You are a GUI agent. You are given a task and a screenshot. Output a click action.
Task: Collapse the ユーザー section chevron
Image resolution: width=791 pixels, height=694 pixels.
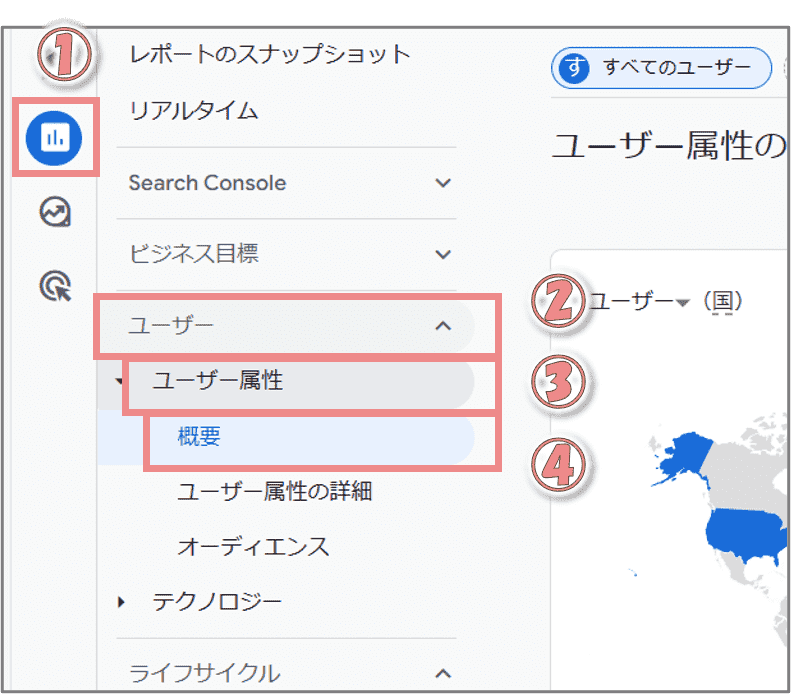(444, 326)
